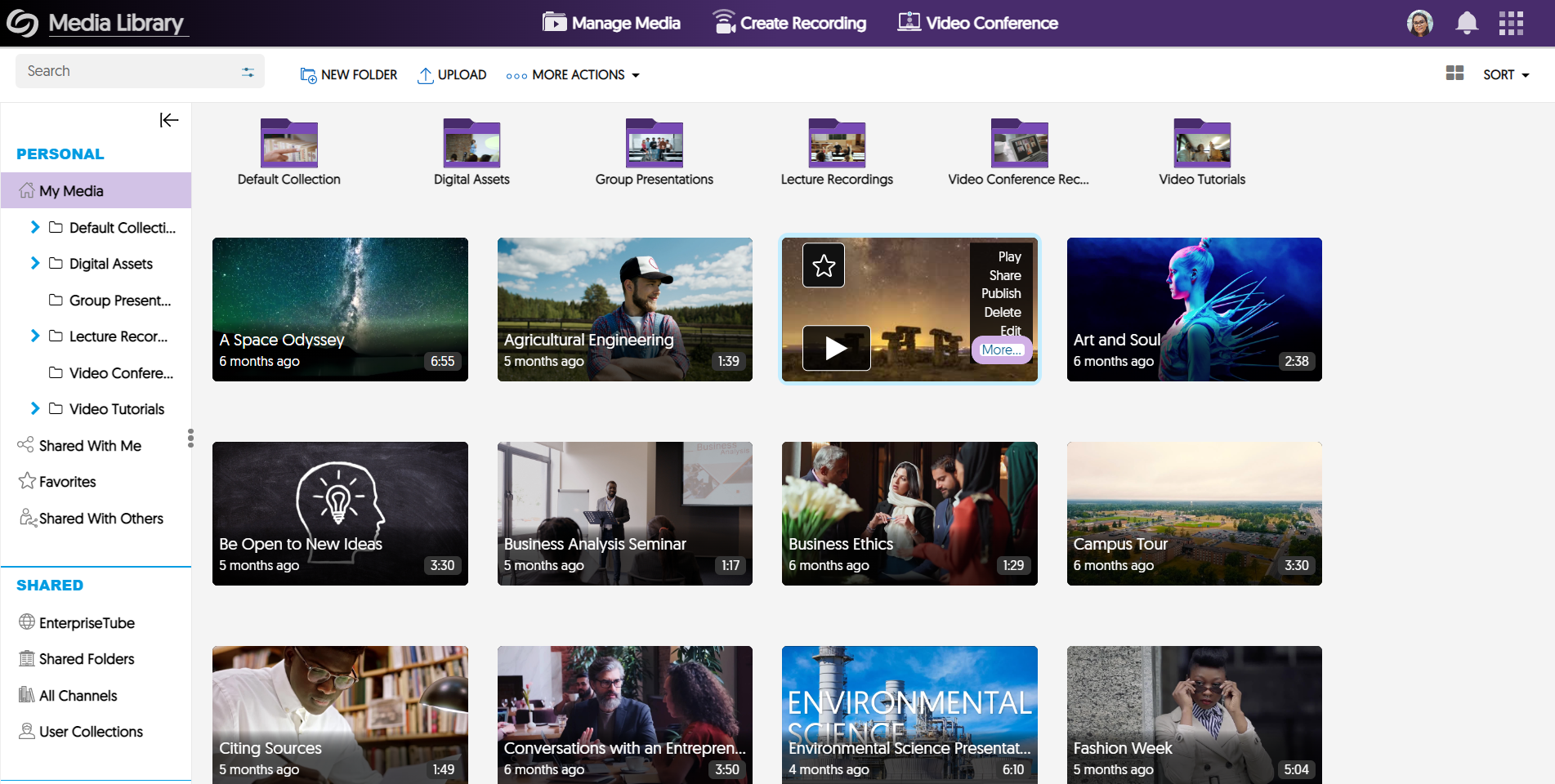This screenshot has width=1555, height=784.
Task: Click the notifications bell icon
Action: (x=1467, y=23)
